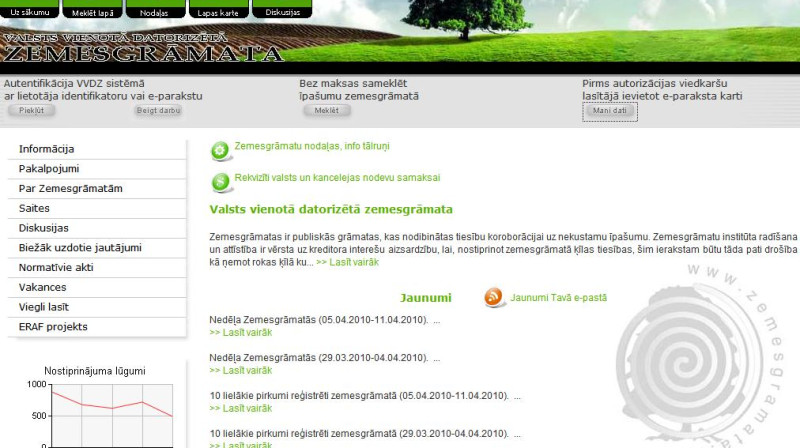
Task: Click the orange RSS feed icon
Action: (493, 297)
